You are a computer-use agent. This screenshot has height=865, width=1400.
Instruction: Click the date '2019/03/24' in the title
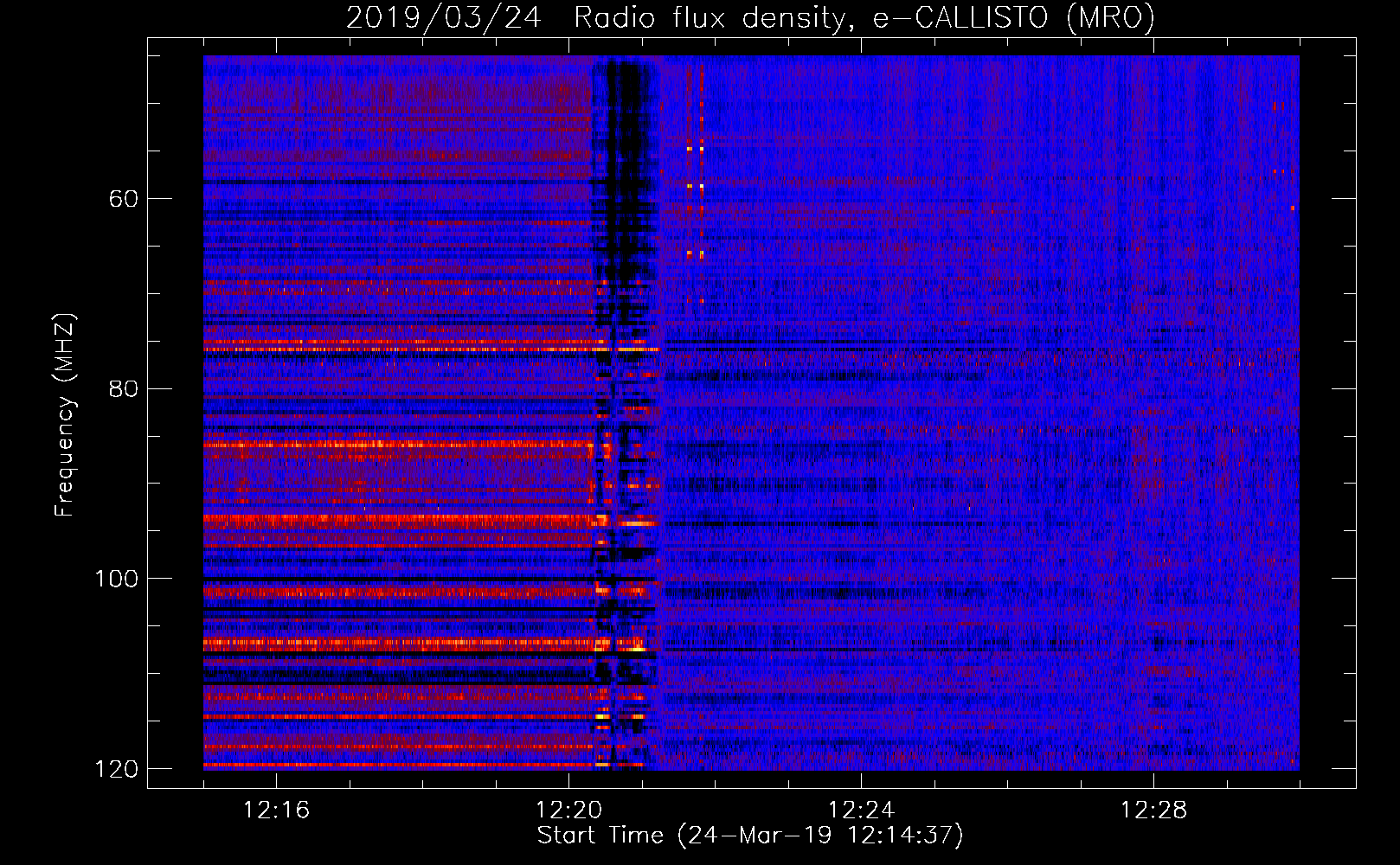coord(444,17)
